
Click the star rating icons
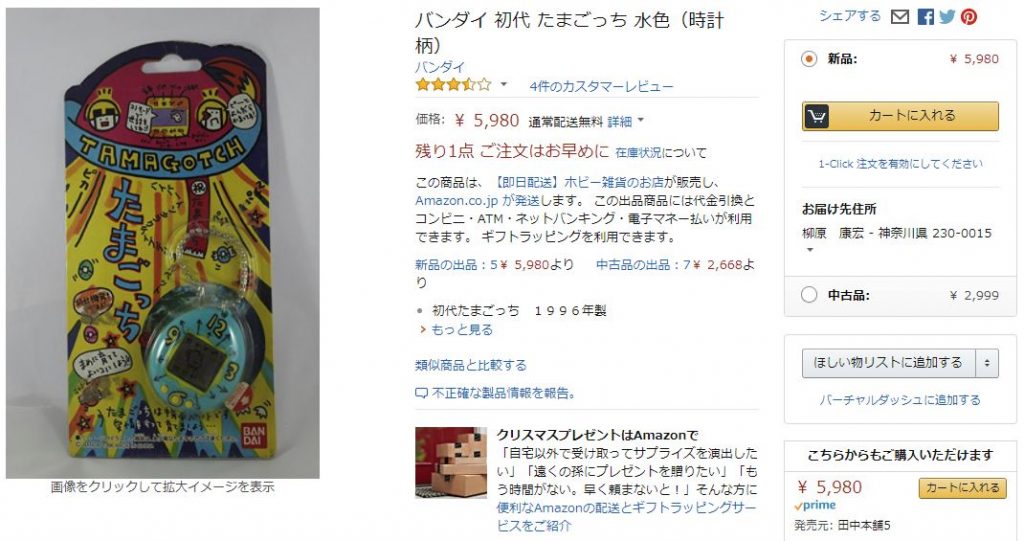point(453,85)
